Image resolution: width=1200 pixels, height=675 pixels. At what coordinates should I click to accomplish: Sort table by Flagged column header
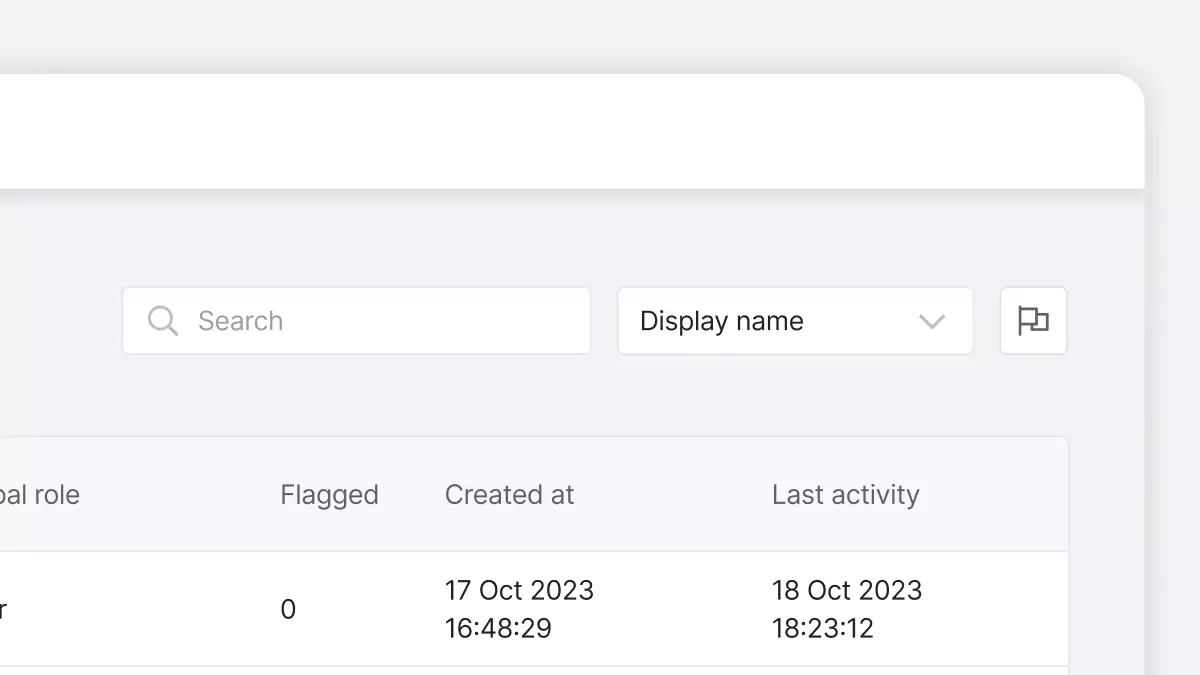[x=329, y=495]
